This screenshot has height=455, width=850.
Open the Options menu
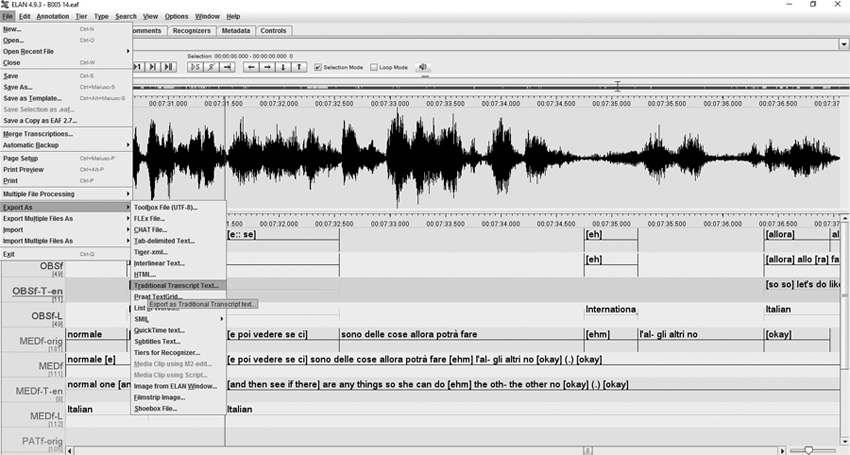(176, 16)
